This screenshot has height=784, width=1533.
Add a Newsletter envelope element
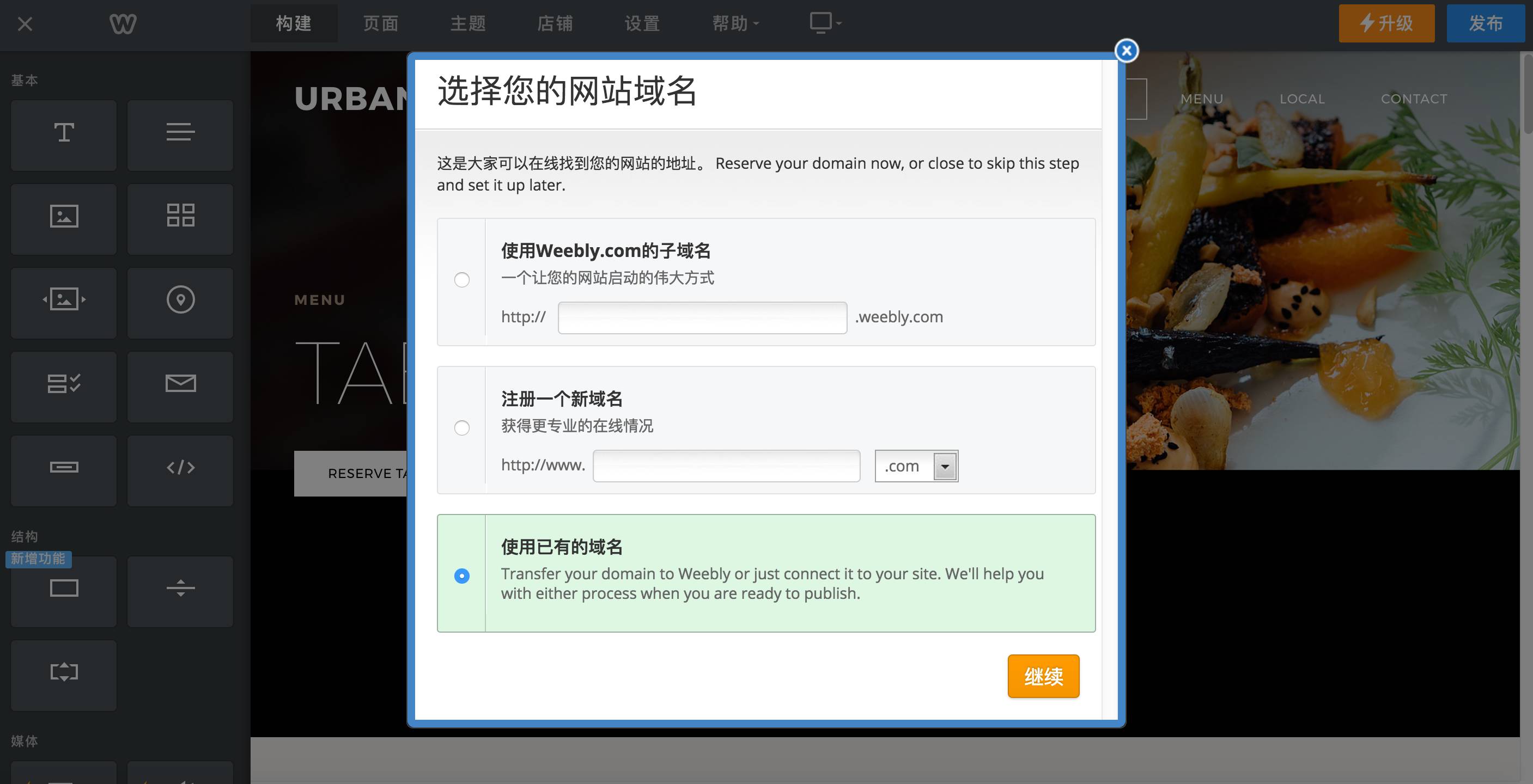(x=180, y=387)
